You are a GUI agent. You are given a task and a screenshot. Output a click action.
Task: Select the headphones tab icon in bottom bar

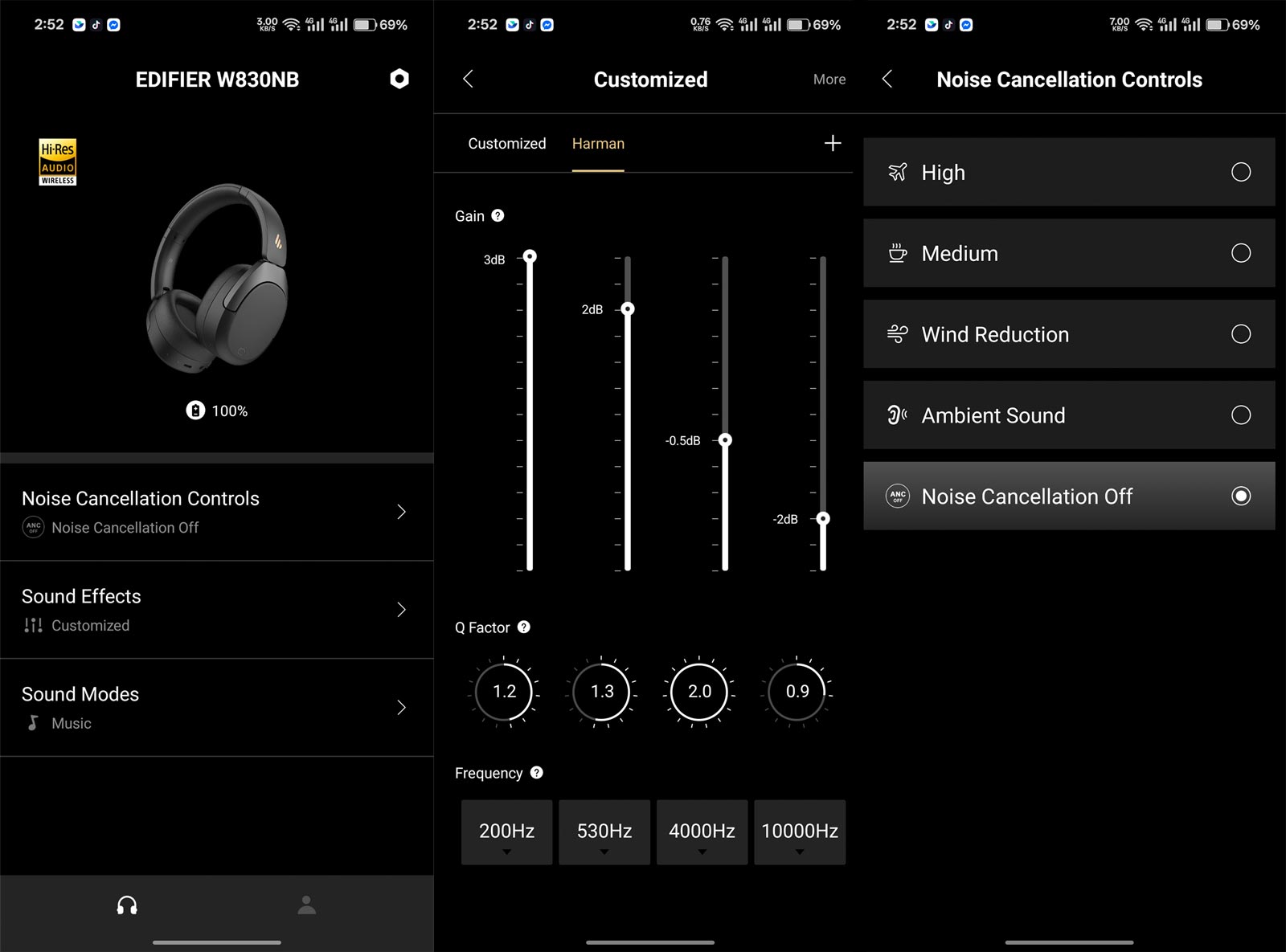click(127, 905)
